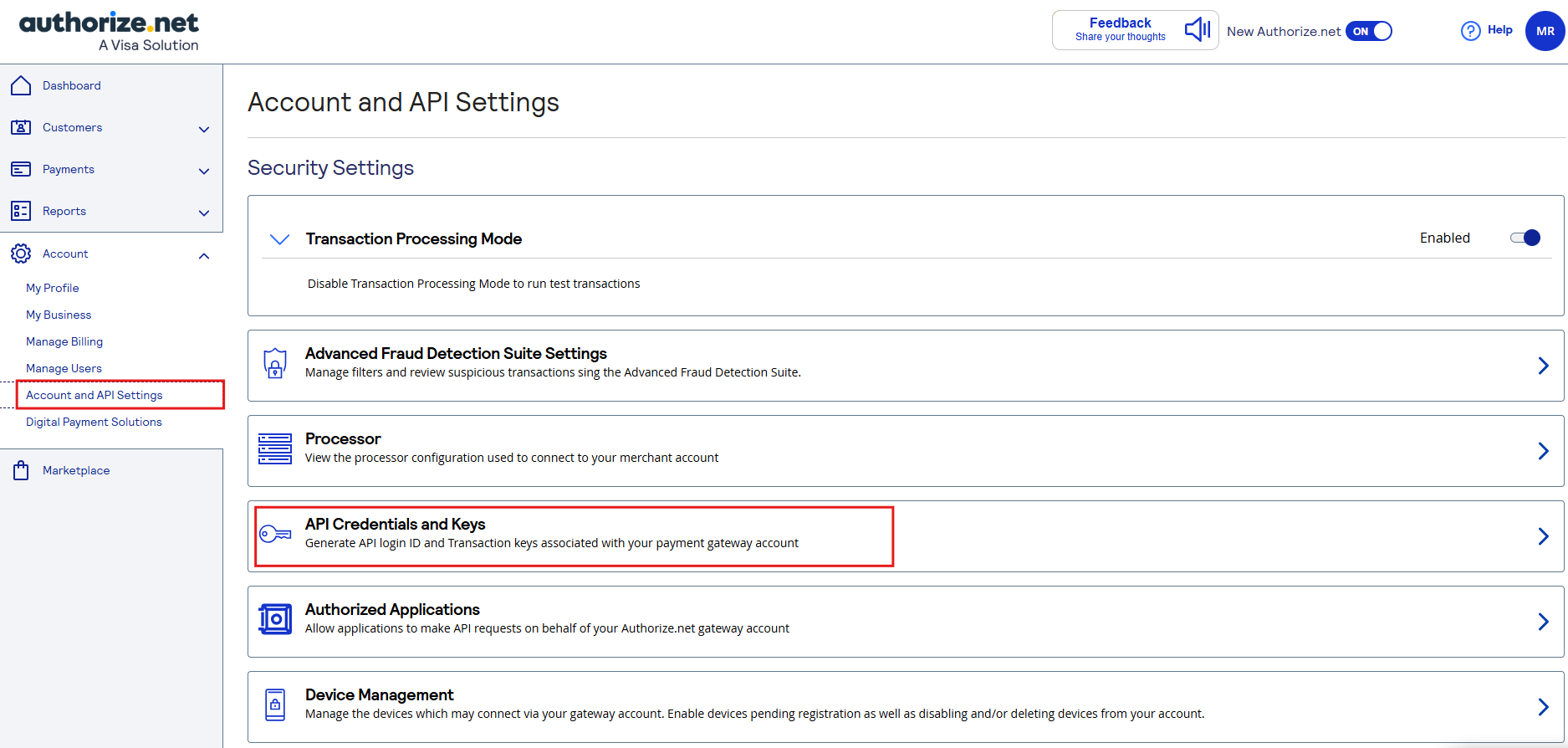Open My Profile link
Image resolution: width=1568 pixels, height=748 pixels.
[52, 288]
